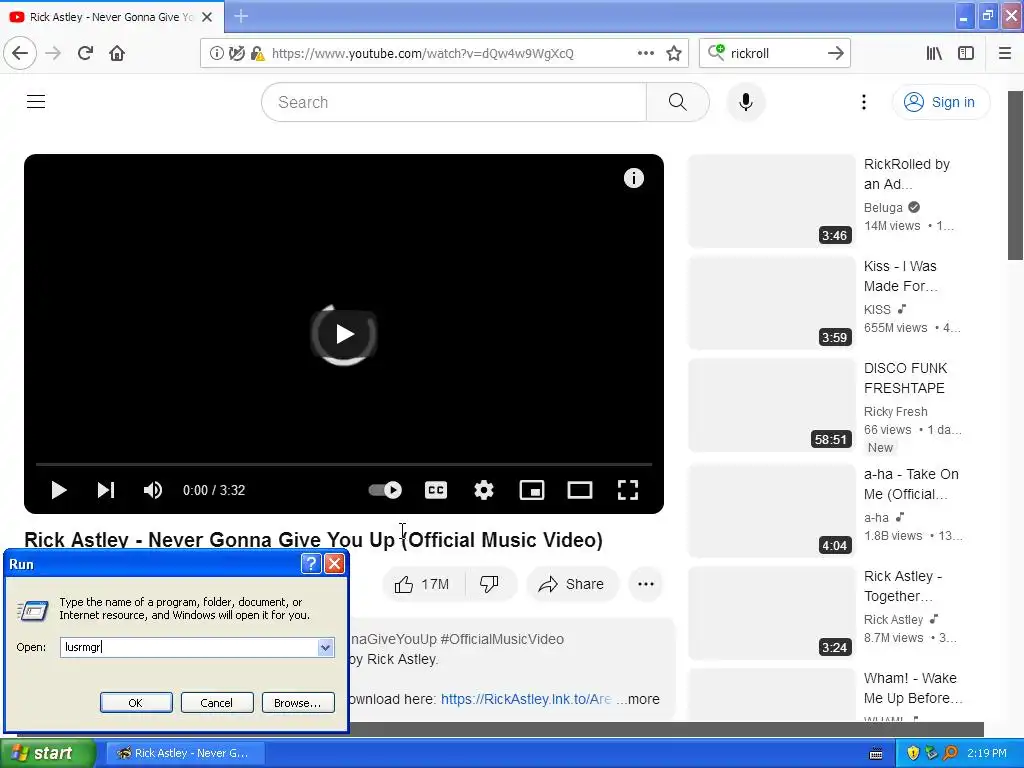Image resolution: width=1024 pixels, height=768 pixels.
Task: Open DISCO FUNK FRESHTAPE video title
Action: (905, 378)
